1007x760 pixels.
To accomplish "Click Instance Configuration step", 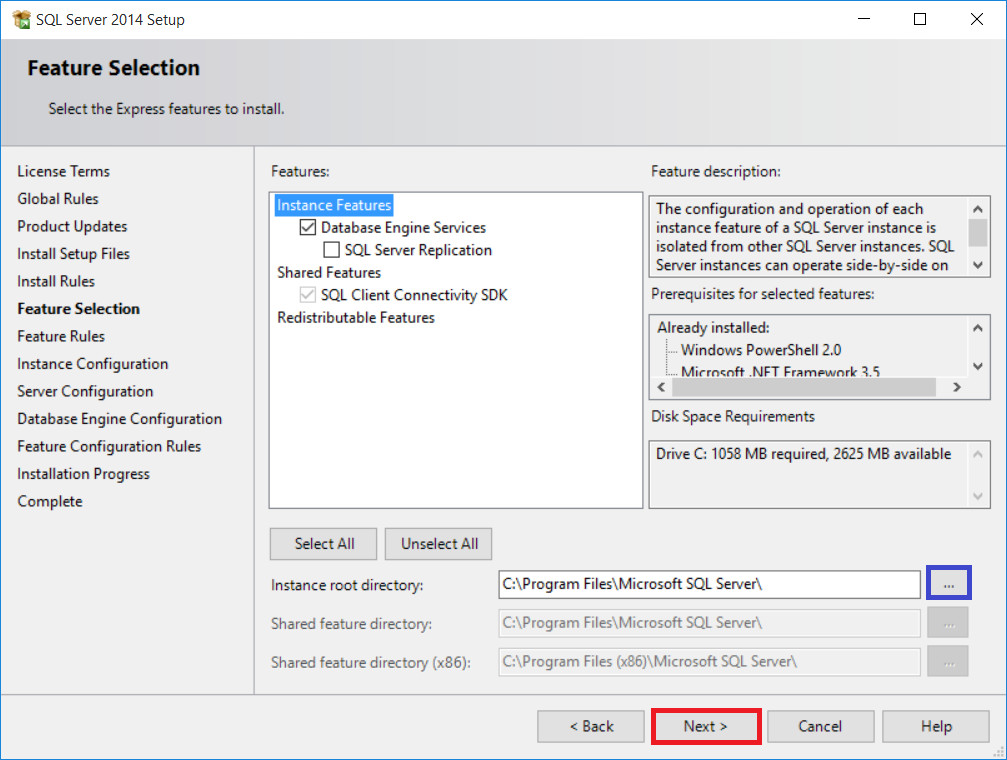I will pyautogui.click(x=92, y=364).
